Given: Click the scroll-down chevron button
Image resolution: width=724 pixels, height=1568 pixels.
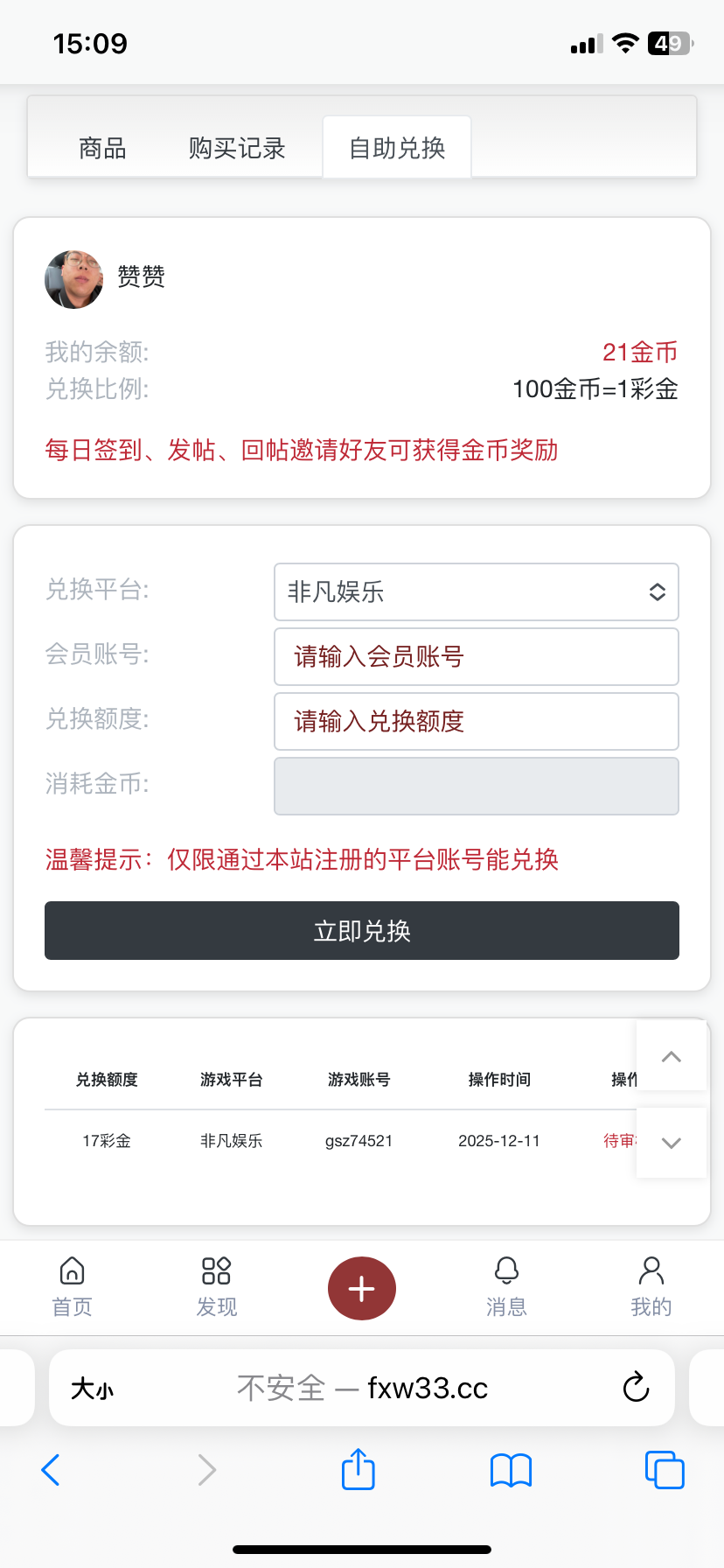Looking at the screenshot, I should [x=671, y=1143].
